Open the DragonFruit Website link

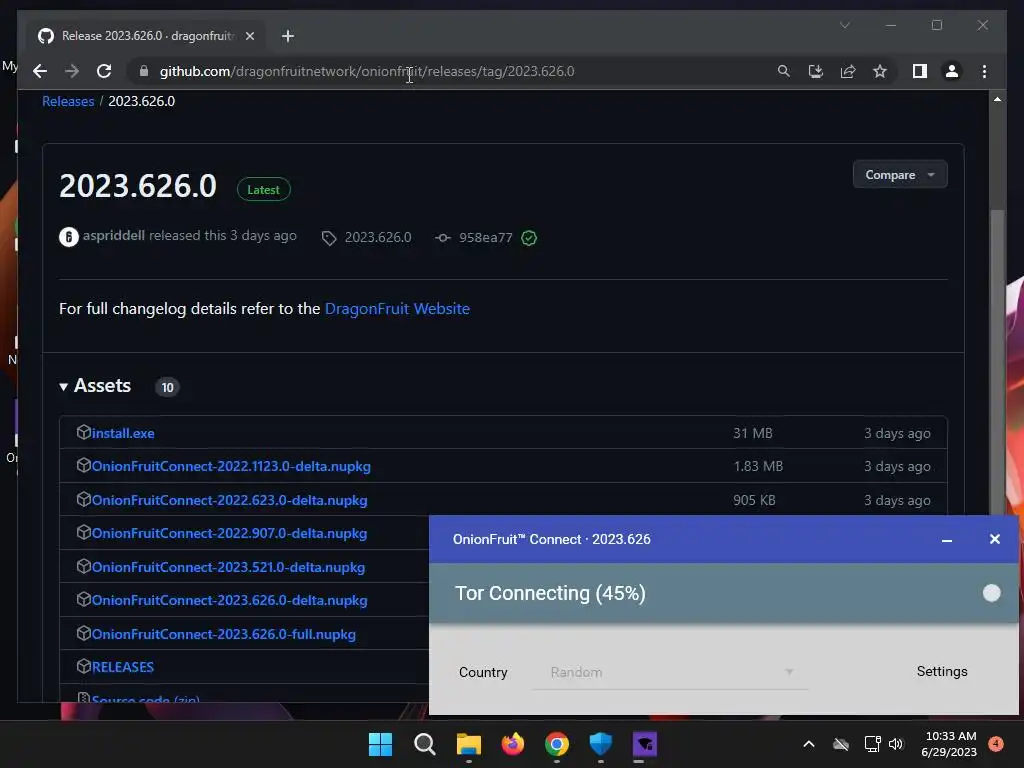click(397, 308)
